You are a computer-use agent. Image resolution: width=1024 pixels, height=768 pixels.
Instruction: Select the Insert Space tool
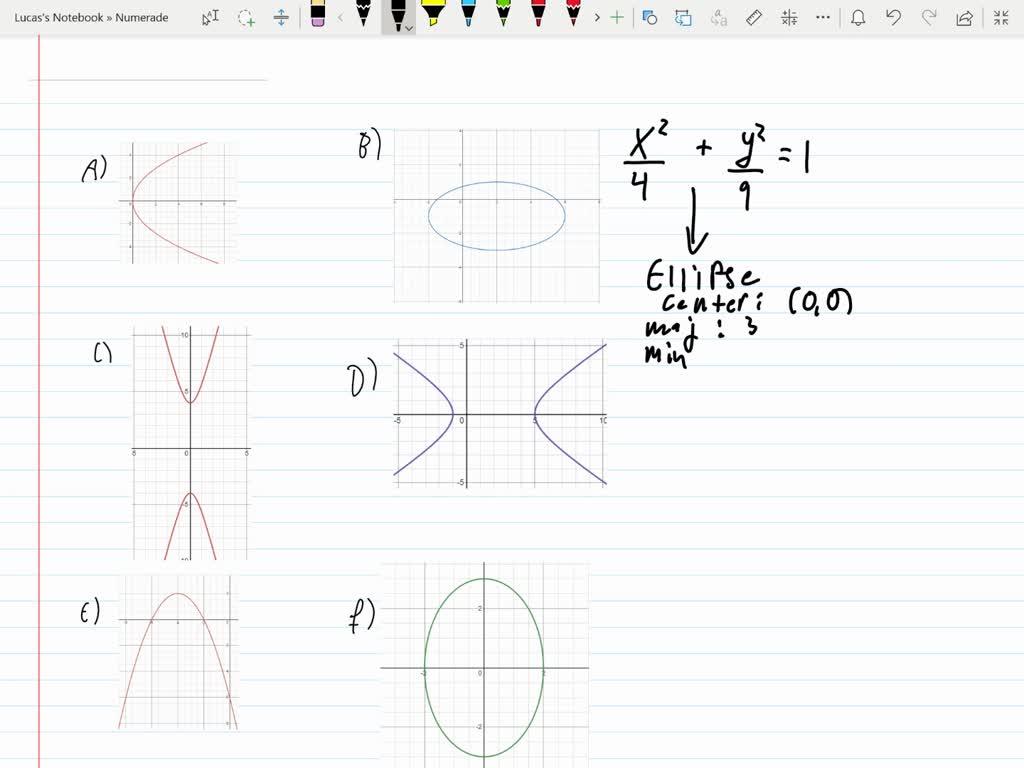(x=281, y=17)
